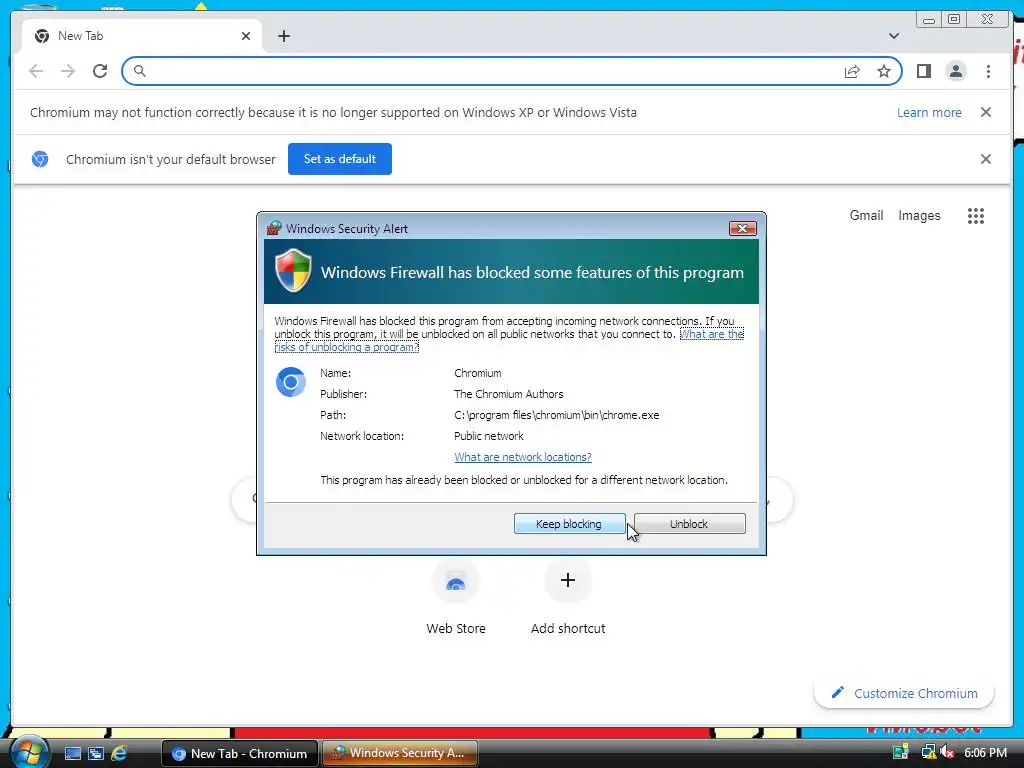Click the 6:06 PM clock
Image resolution: width=1024 pixels, height=768 pixels.
tap(985, 753)
